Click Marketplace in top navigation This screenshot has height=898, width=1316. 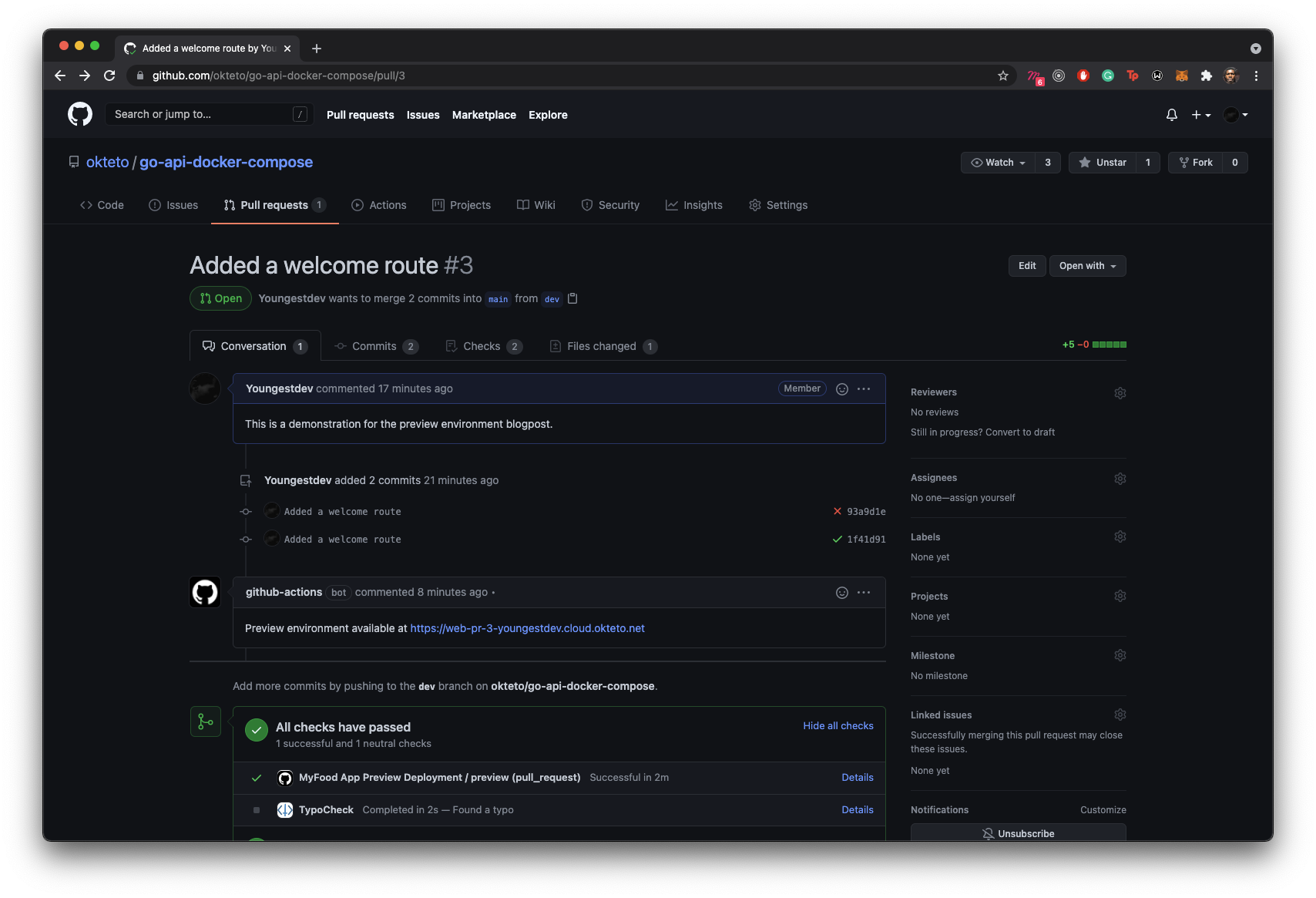[484, 115]
